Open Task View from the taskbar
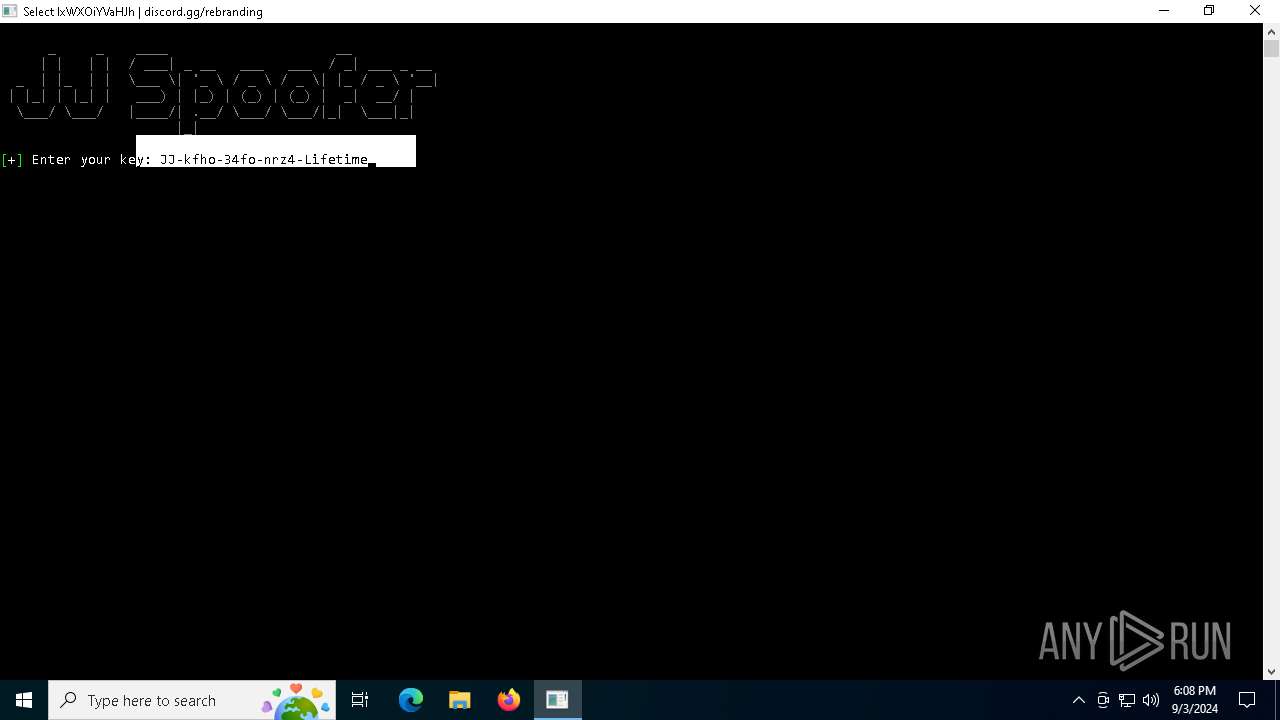Screen dimensions: 1280x720 coord(360,700)
